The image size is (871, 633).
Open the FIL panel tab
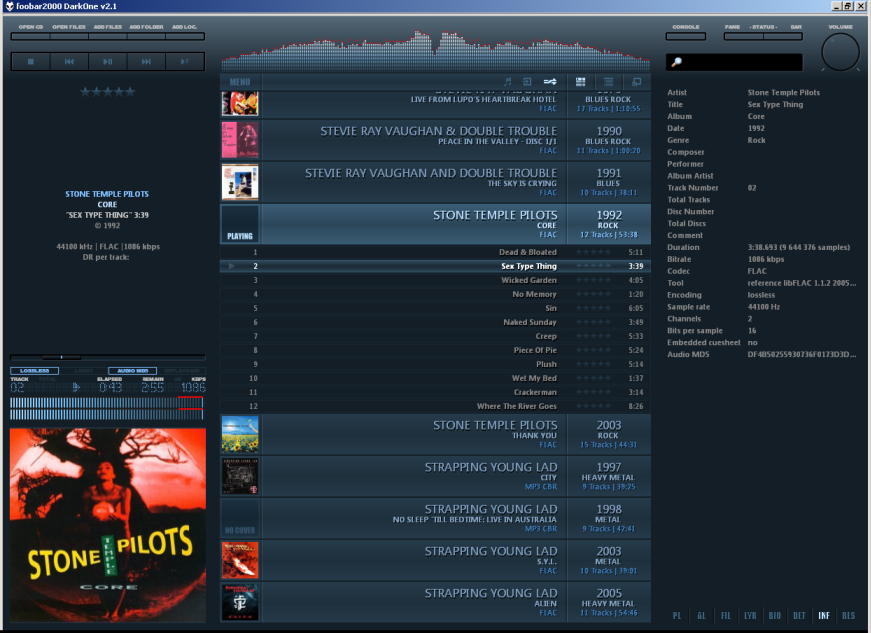click(x=725, y=615)
